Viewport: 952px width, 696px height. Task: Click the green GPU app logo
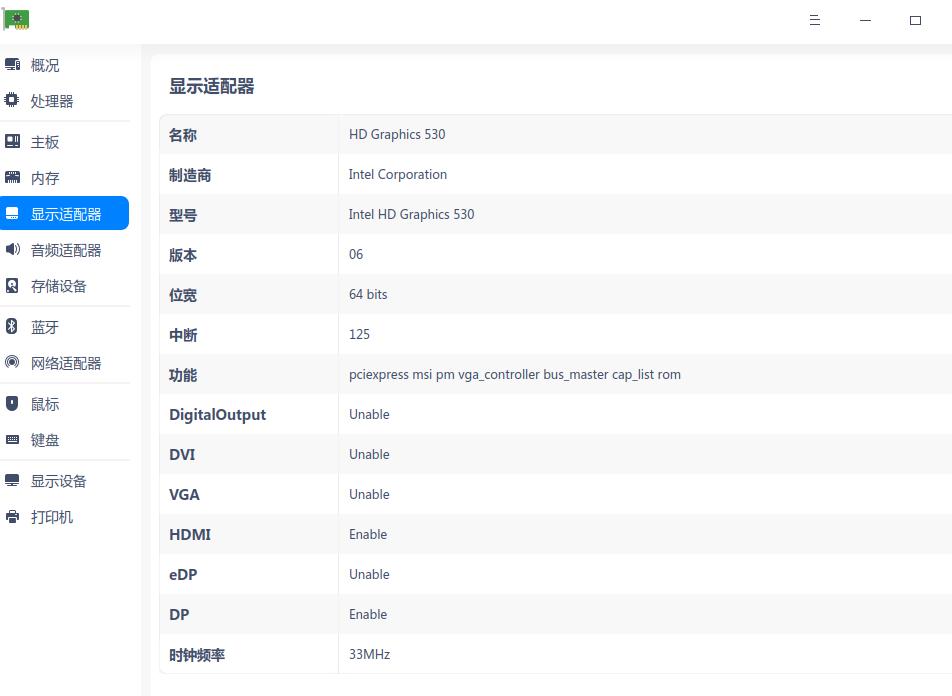(x=16, y=19)
